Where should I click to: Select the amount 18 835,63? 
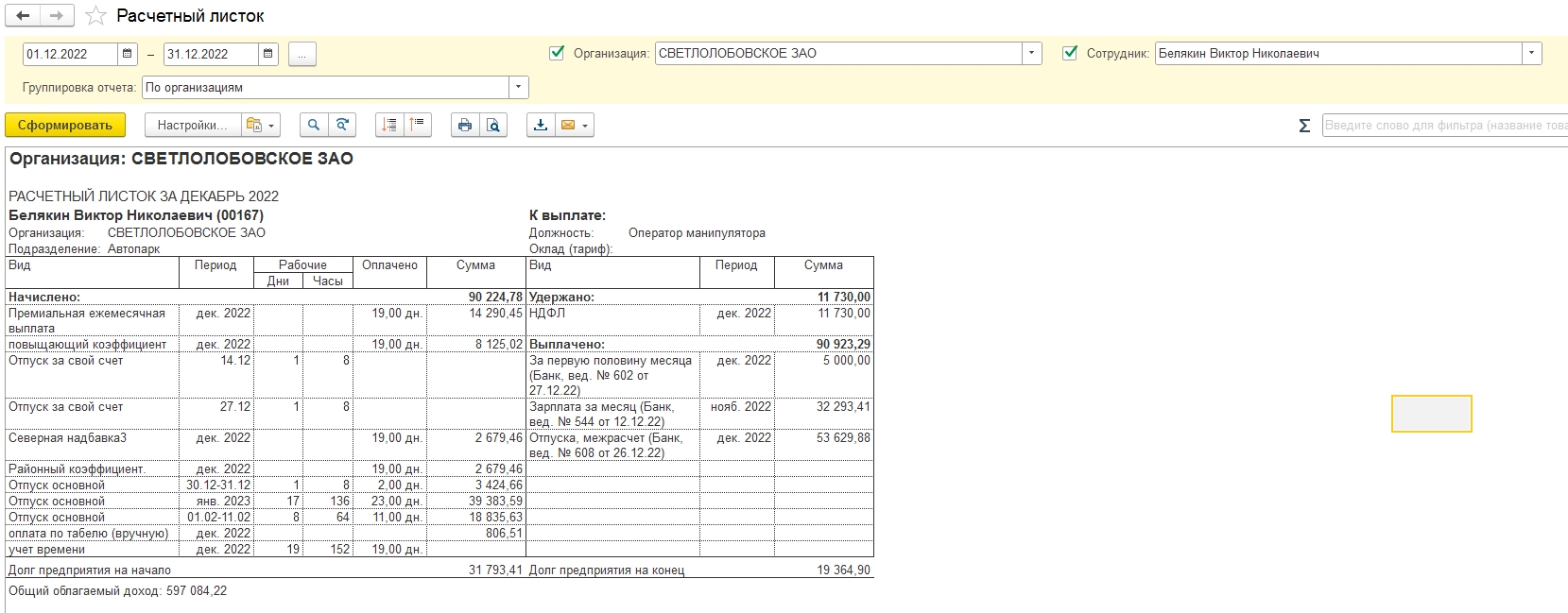coord(495,518)
